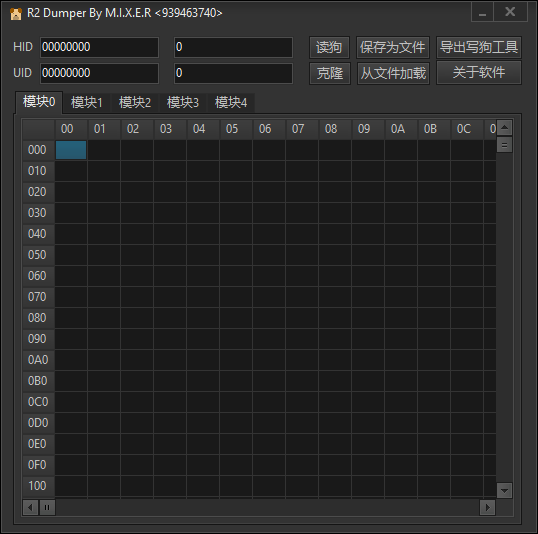Select column header 08

(x=335, y=129)
